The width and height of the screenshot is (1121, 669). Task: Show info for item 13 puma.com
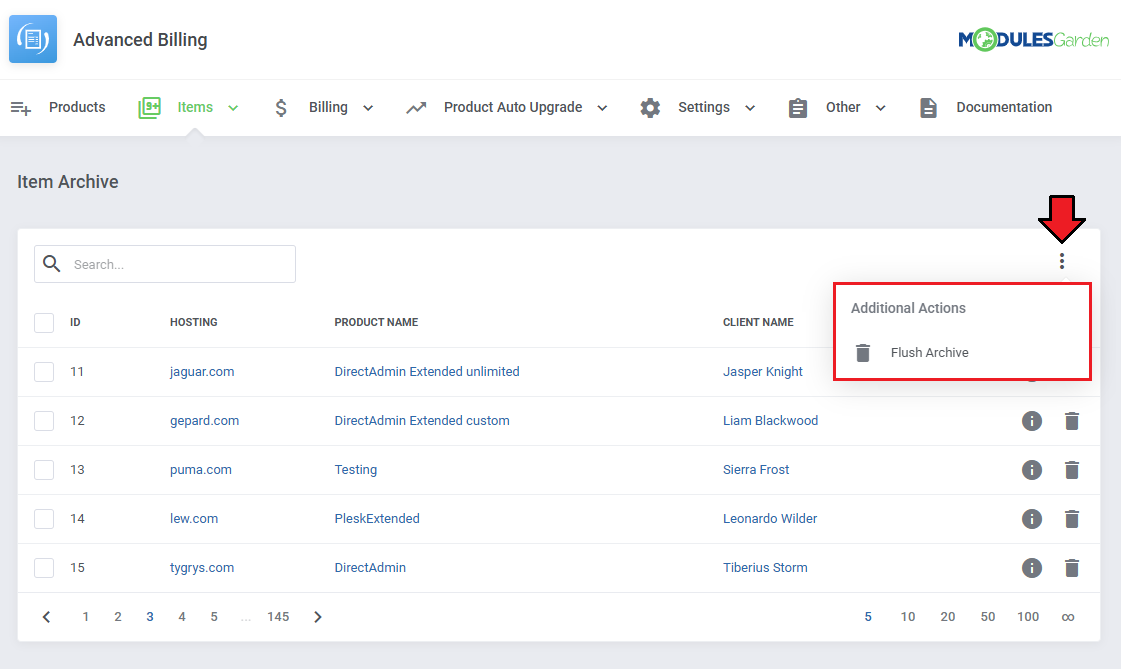tap(1032, 470)
